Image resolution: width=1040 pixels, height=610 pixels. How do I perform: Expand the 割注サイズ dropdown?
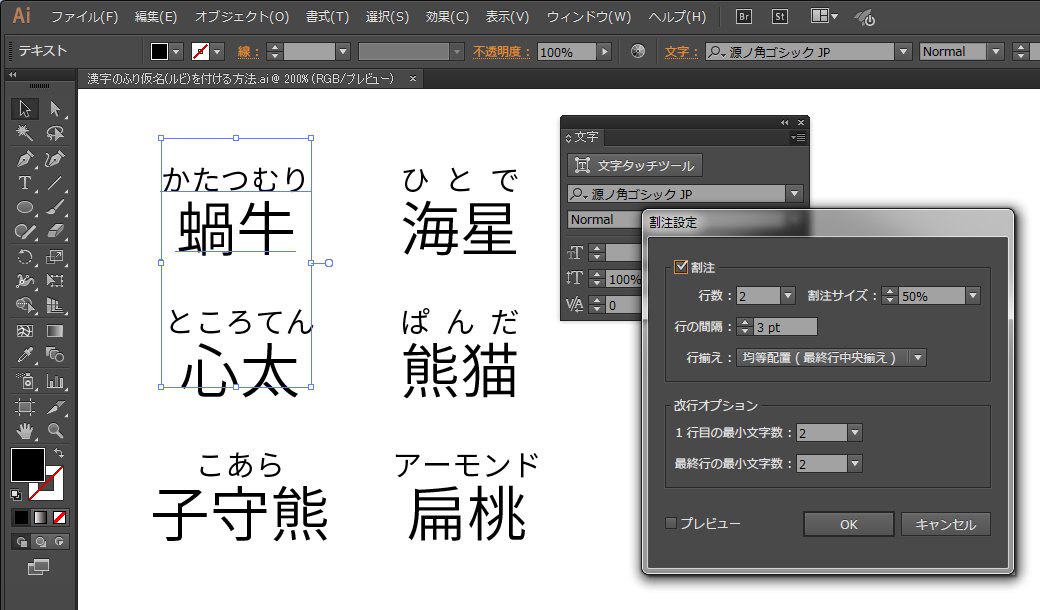pyautogui.click(x=972, y=296)
